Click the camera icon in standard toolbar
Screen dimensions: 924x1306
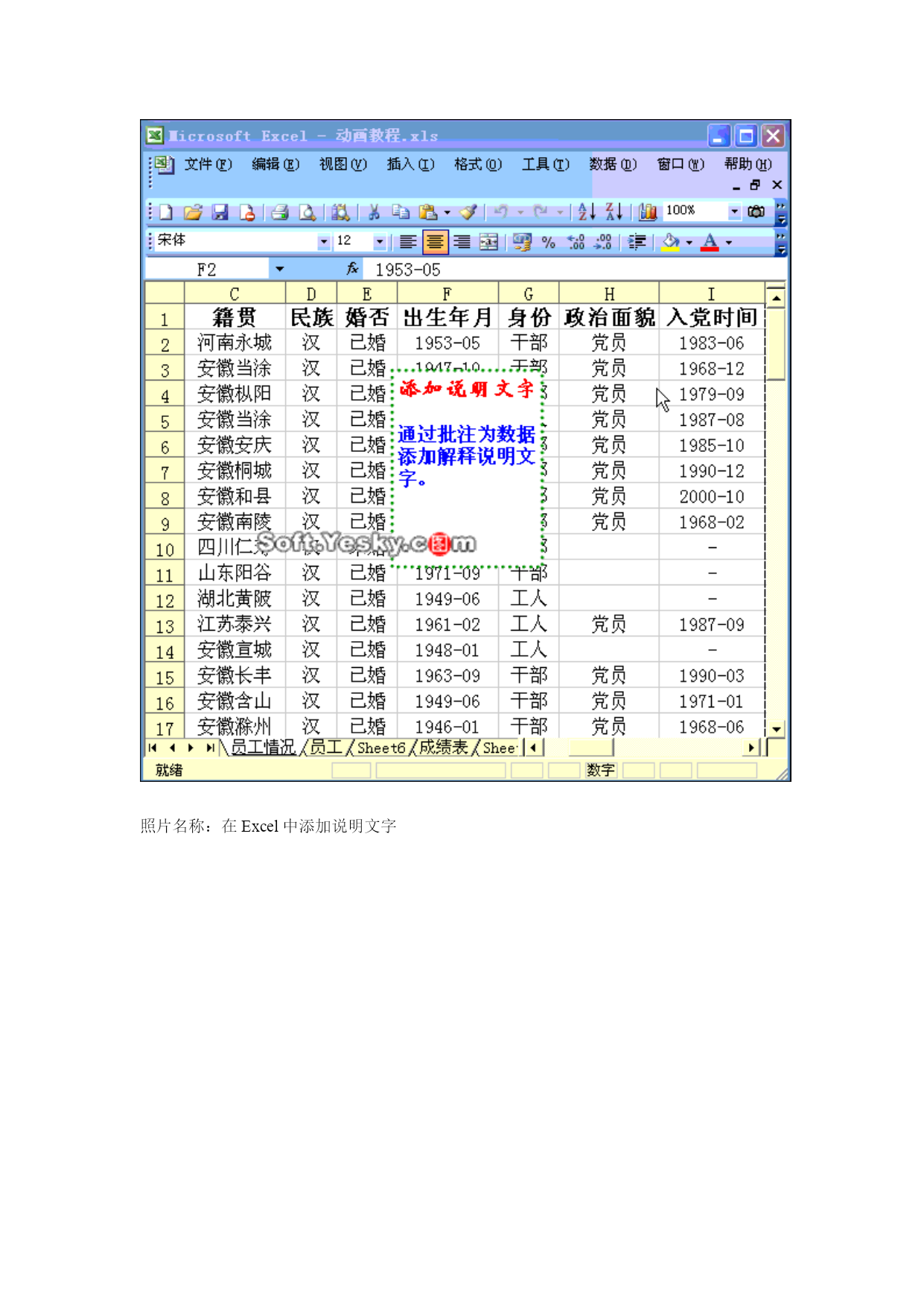756,211
